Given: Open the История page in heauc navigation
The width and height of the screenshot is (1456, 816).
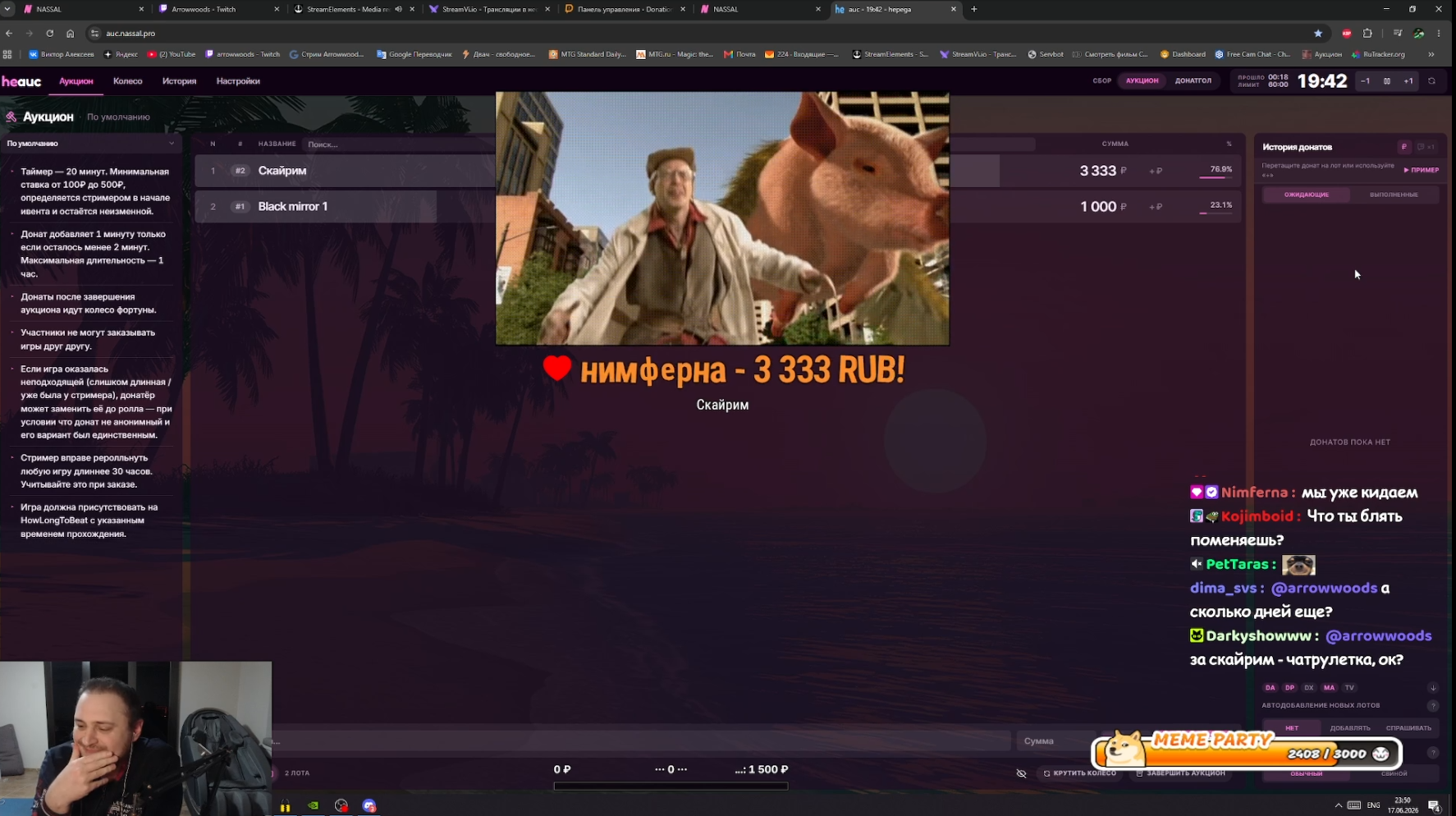Looking at the screenshot, I should (179, 81).
